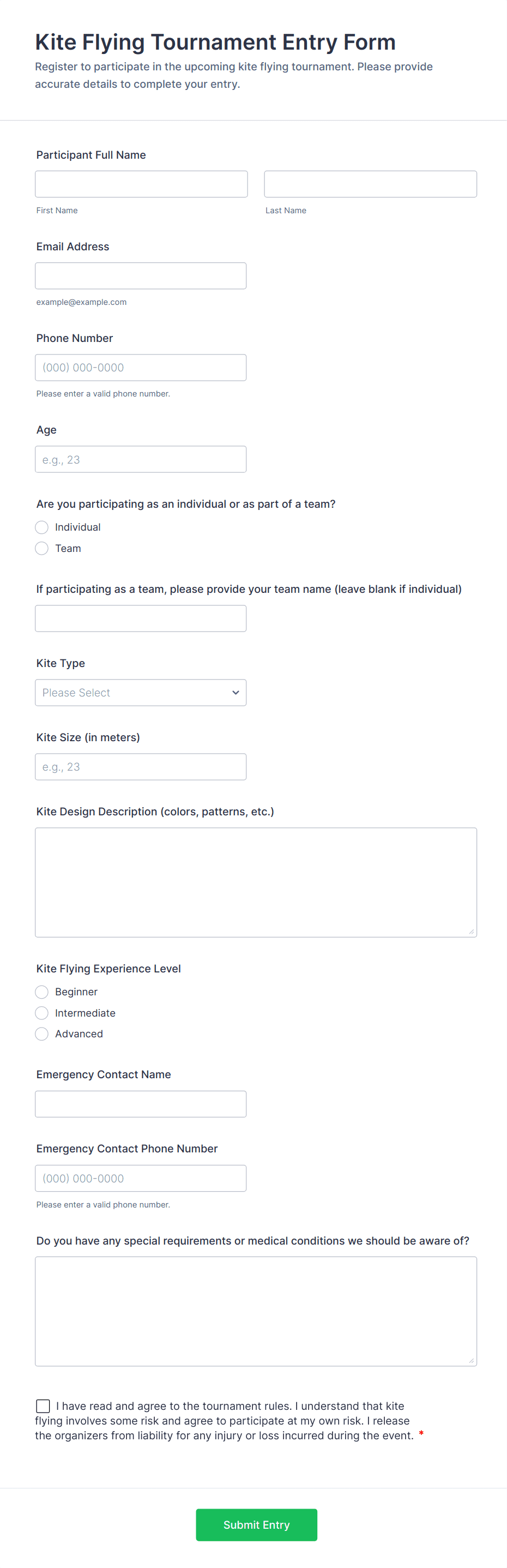The image size is (507, 1568).
Task: Click the First Name input field
Action: [141, 184]
